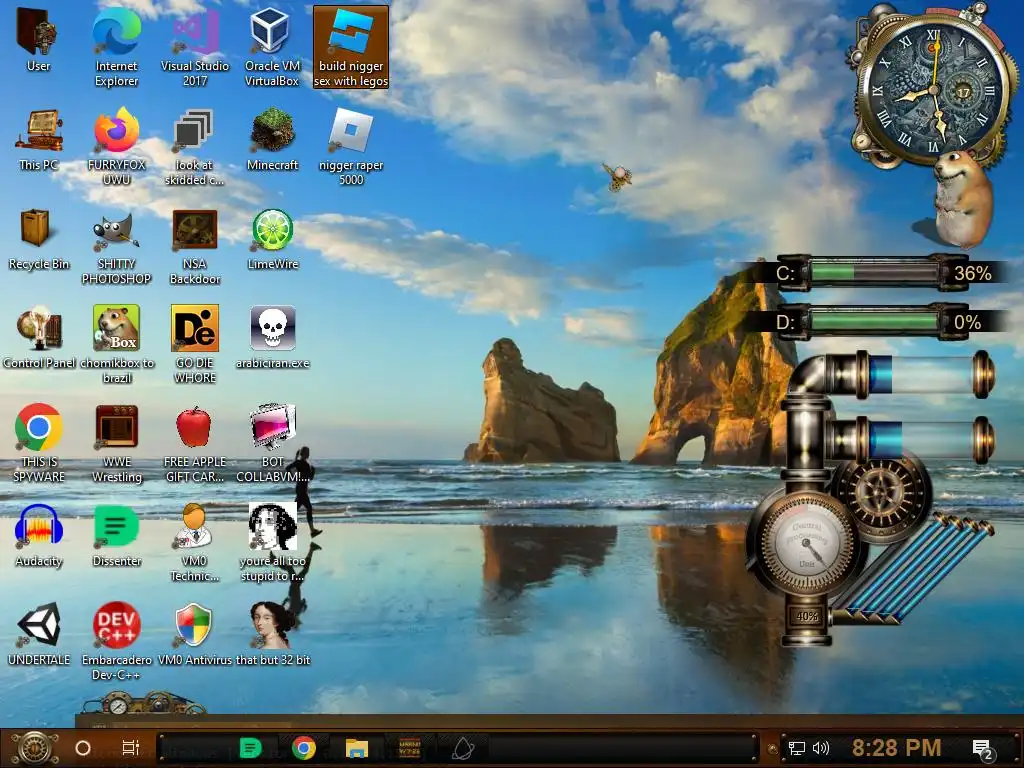Click the 36% C: drive readout
Screen dimensions: 1024x768
click(x=972, y=273)
